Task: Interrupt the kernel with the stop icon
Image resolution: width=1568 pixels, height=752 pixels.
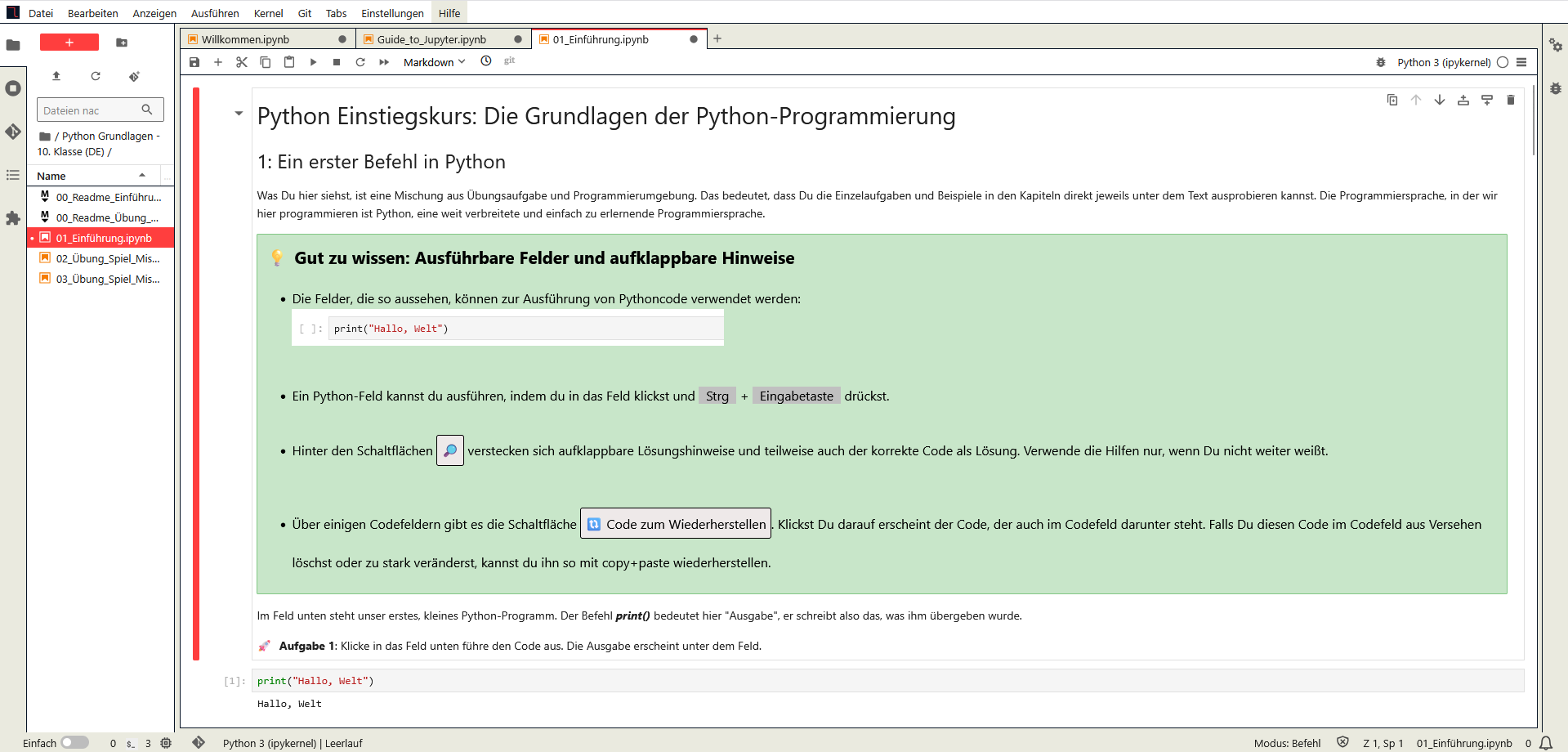Action: click(x=337, y=62)
